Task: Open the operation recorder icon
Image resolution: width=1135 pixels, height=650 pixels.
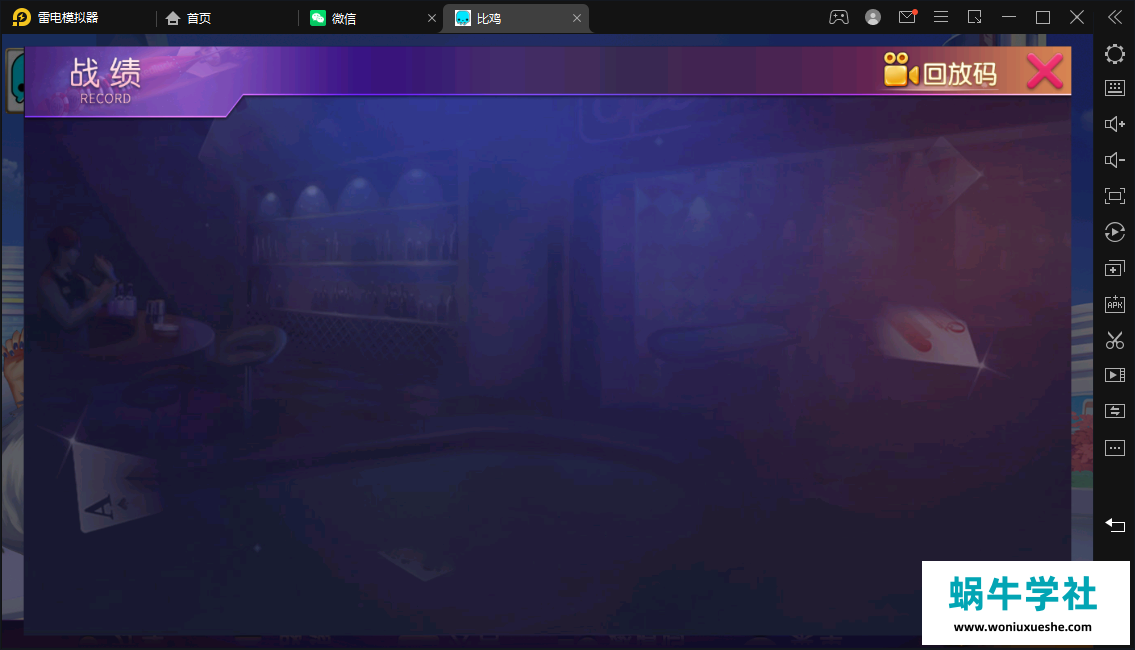Action: tap(1114, 232)
